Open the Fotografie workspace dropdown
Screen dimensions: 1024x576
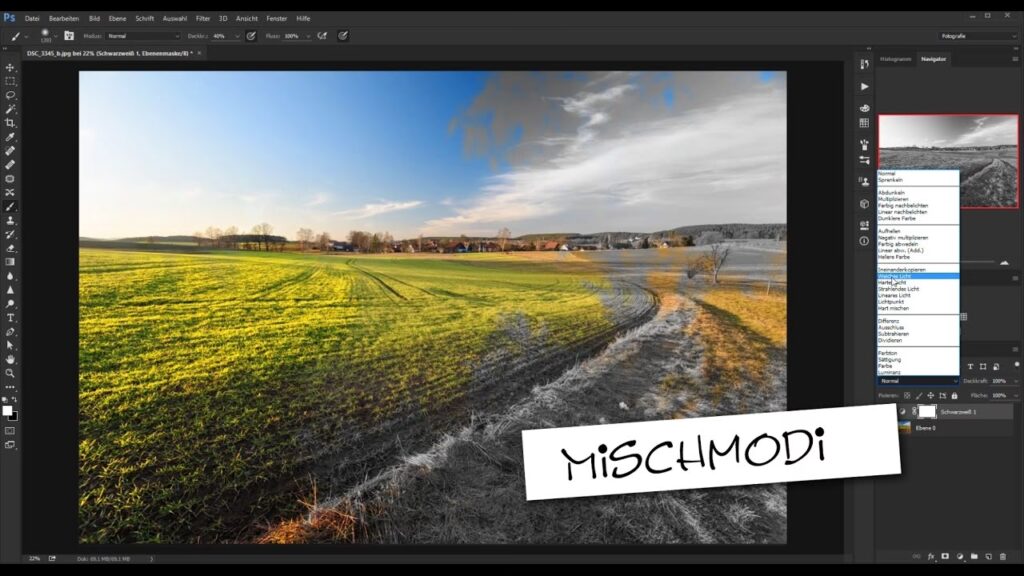tap(977, 35)
